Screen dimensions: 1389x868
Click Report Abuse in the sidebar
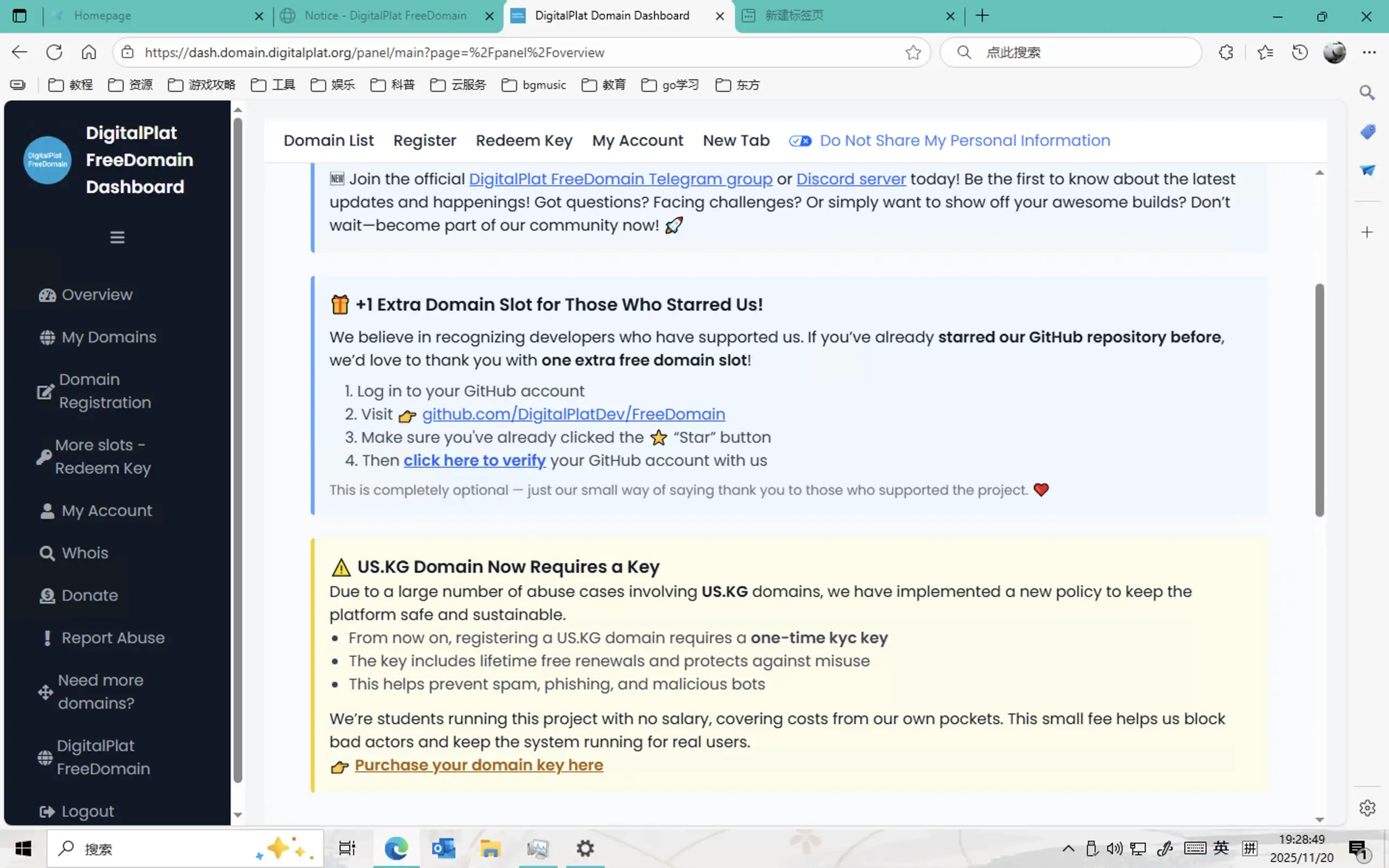click(112, 638)
